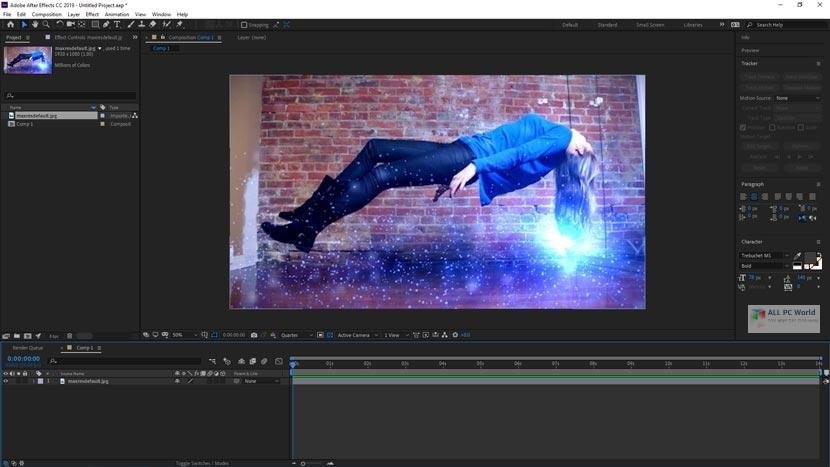
Task: Create a new folder in Project panel
Action: coord(17,336)
